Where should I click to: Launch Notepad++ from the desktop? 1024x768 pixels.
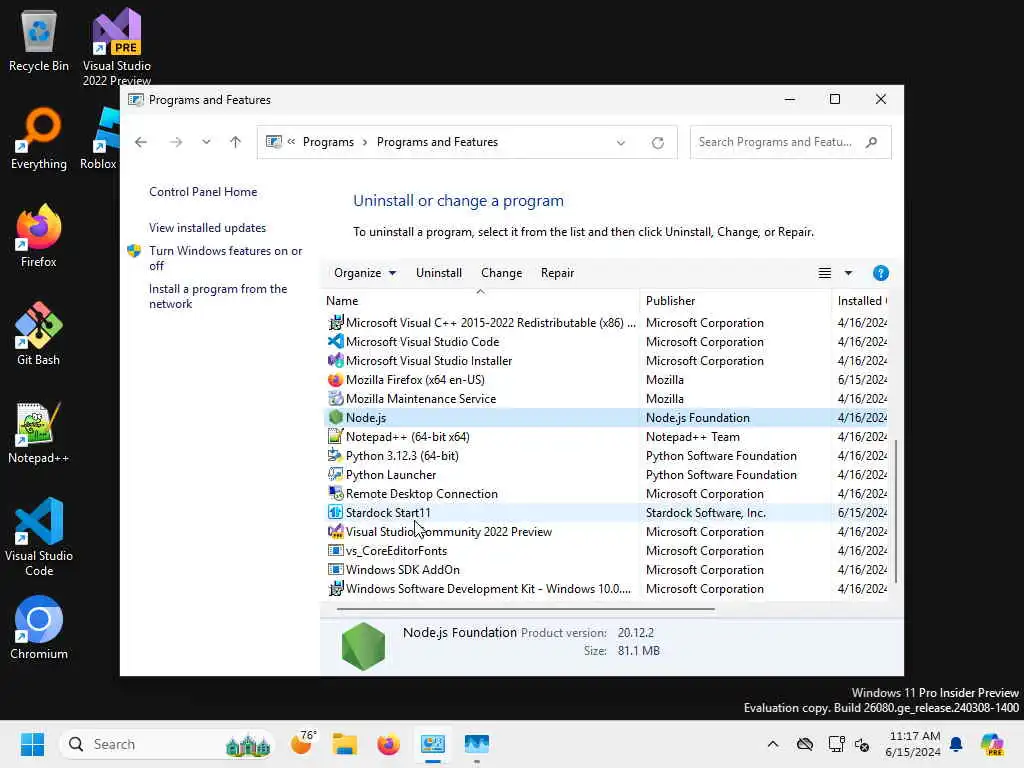click(x=39, y=432)
